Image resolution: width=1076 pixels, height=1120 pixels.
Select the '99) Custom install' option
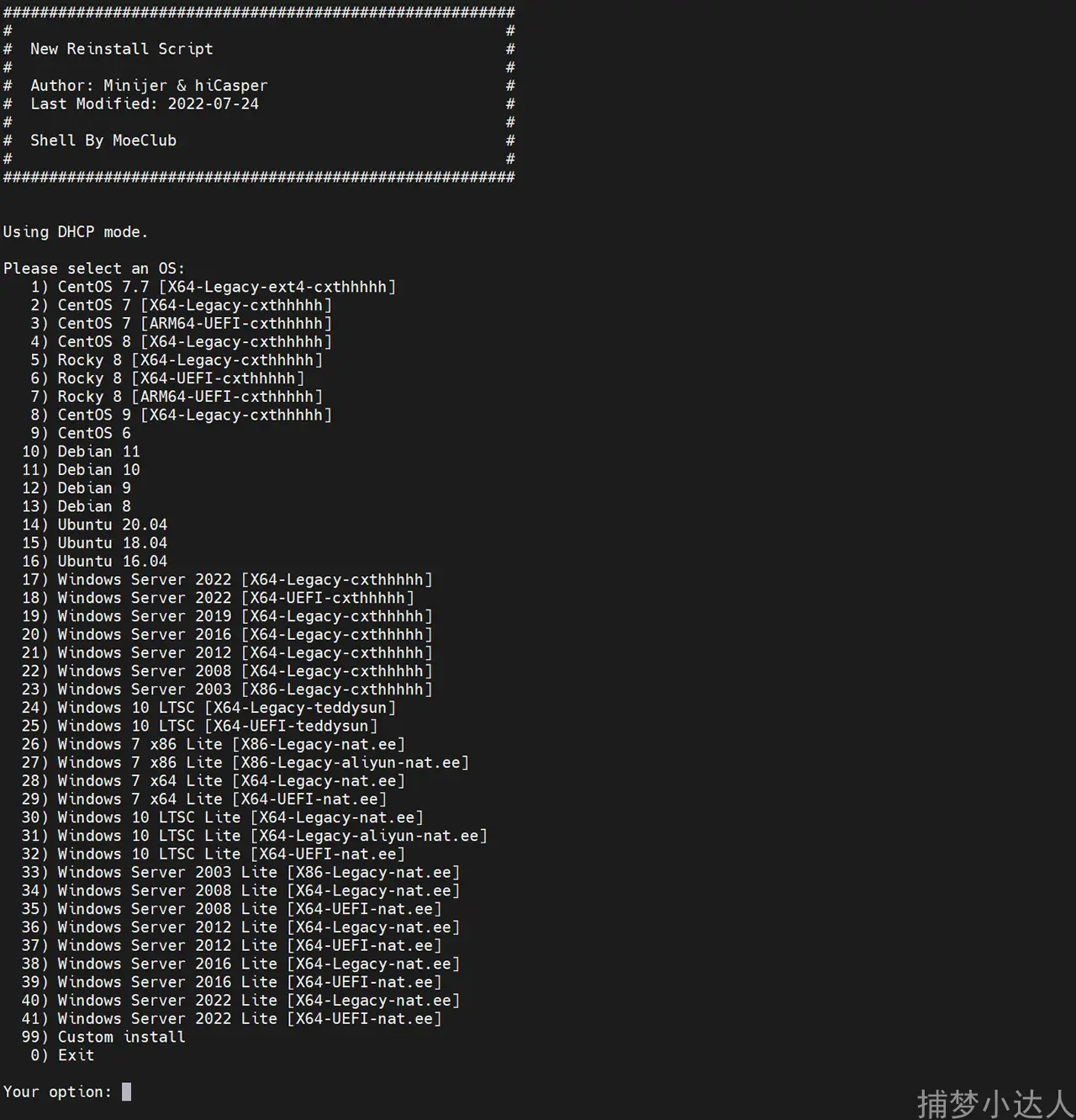click(121, 1037)
